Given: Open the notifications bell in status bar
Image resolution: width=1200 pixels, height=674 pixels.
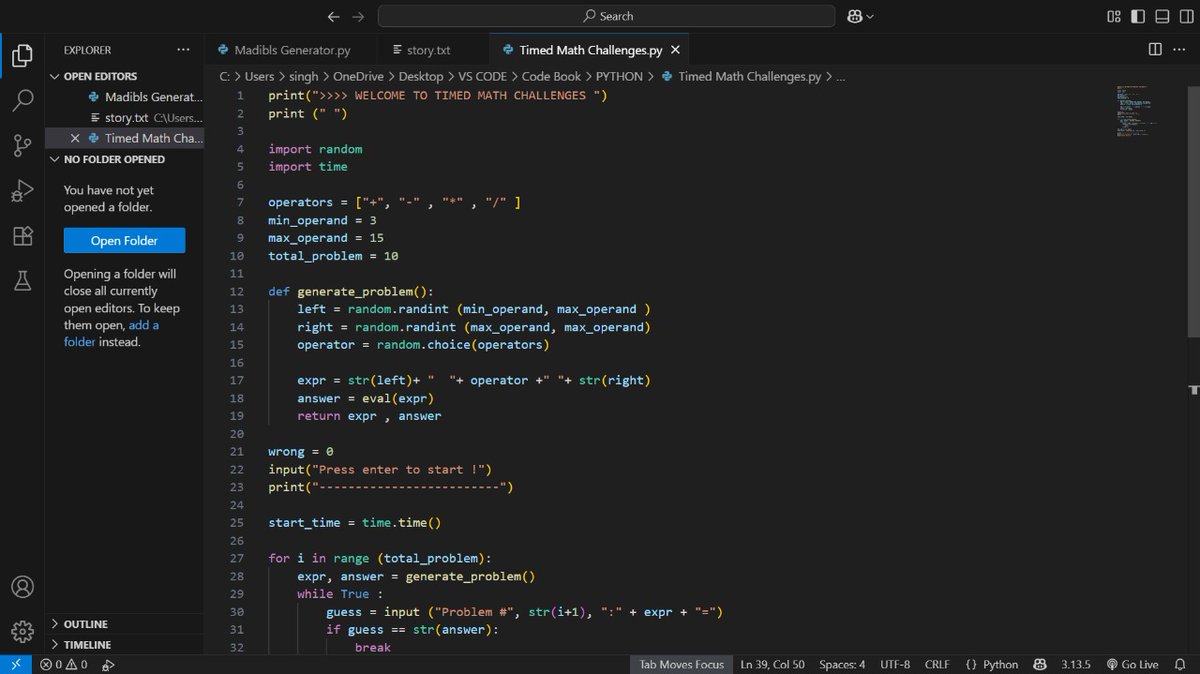Looking at the screenshot, I should (1182, 664).
